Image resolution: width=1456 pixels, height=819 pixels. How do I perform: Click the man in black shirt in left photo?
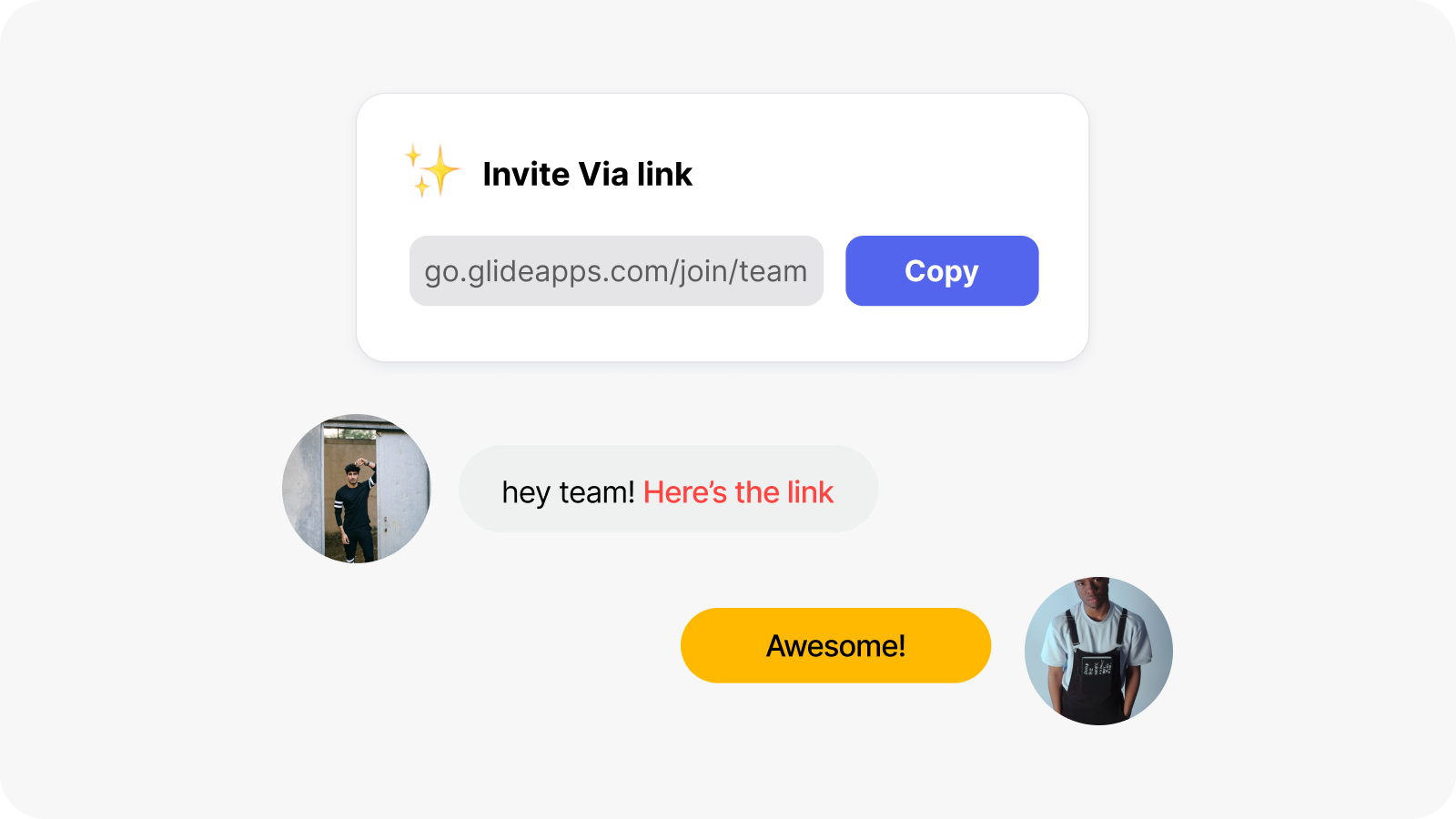(x=356, y=511)
